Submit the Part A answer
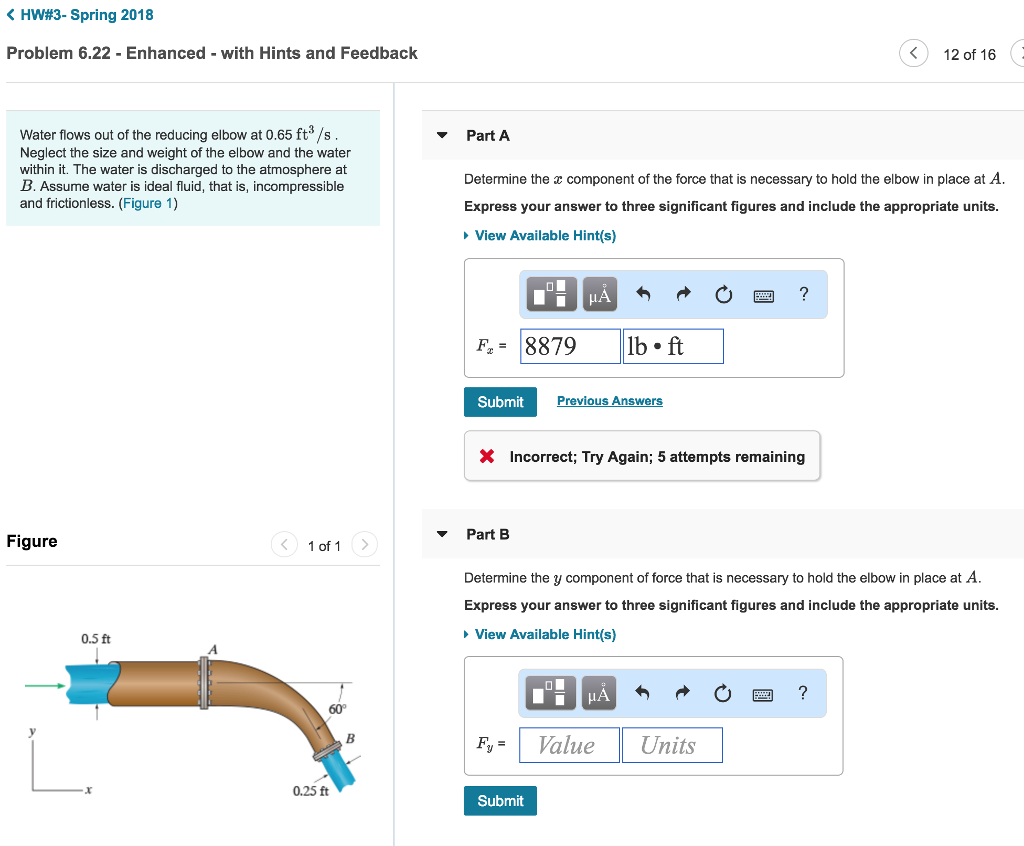This screenshot has height=846, width=1024. pos(500,401)
